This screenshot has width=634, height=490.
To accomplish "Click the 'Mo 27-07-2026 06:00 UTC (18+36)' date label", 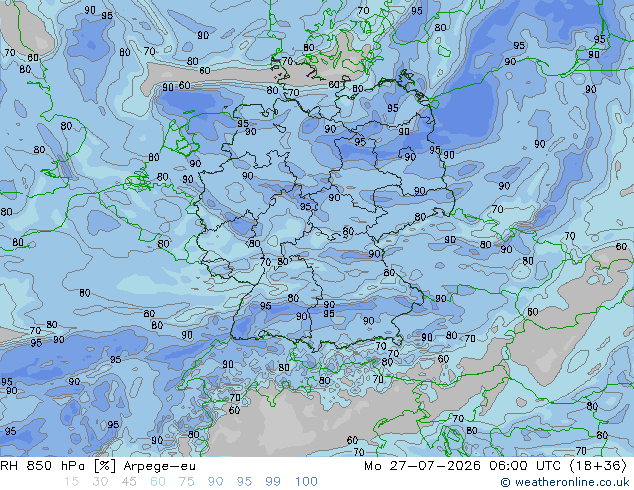I will tap(495, 466).
